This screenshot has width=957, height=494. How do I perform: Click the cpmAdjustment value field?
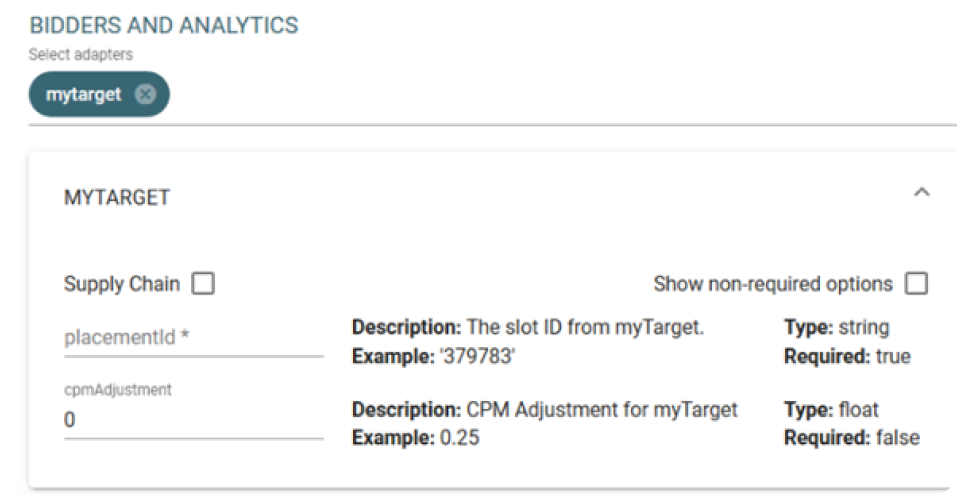tap(193, 420)
